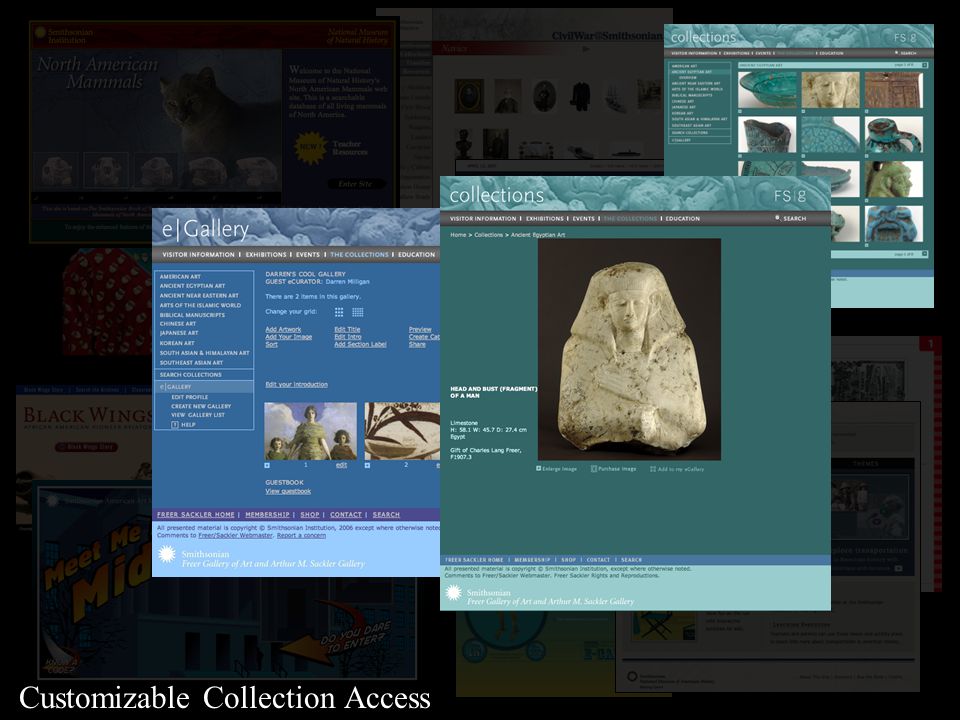Click Edit Profile in eGallery sidebar
The height and width of the screenshot is (720, 960).
[x=190, y=397]
